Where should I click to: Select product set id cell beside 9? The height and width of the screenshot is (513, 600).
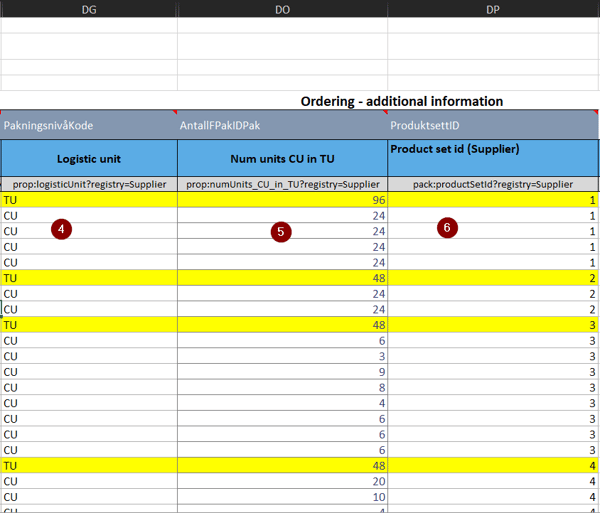pos(493,372)
